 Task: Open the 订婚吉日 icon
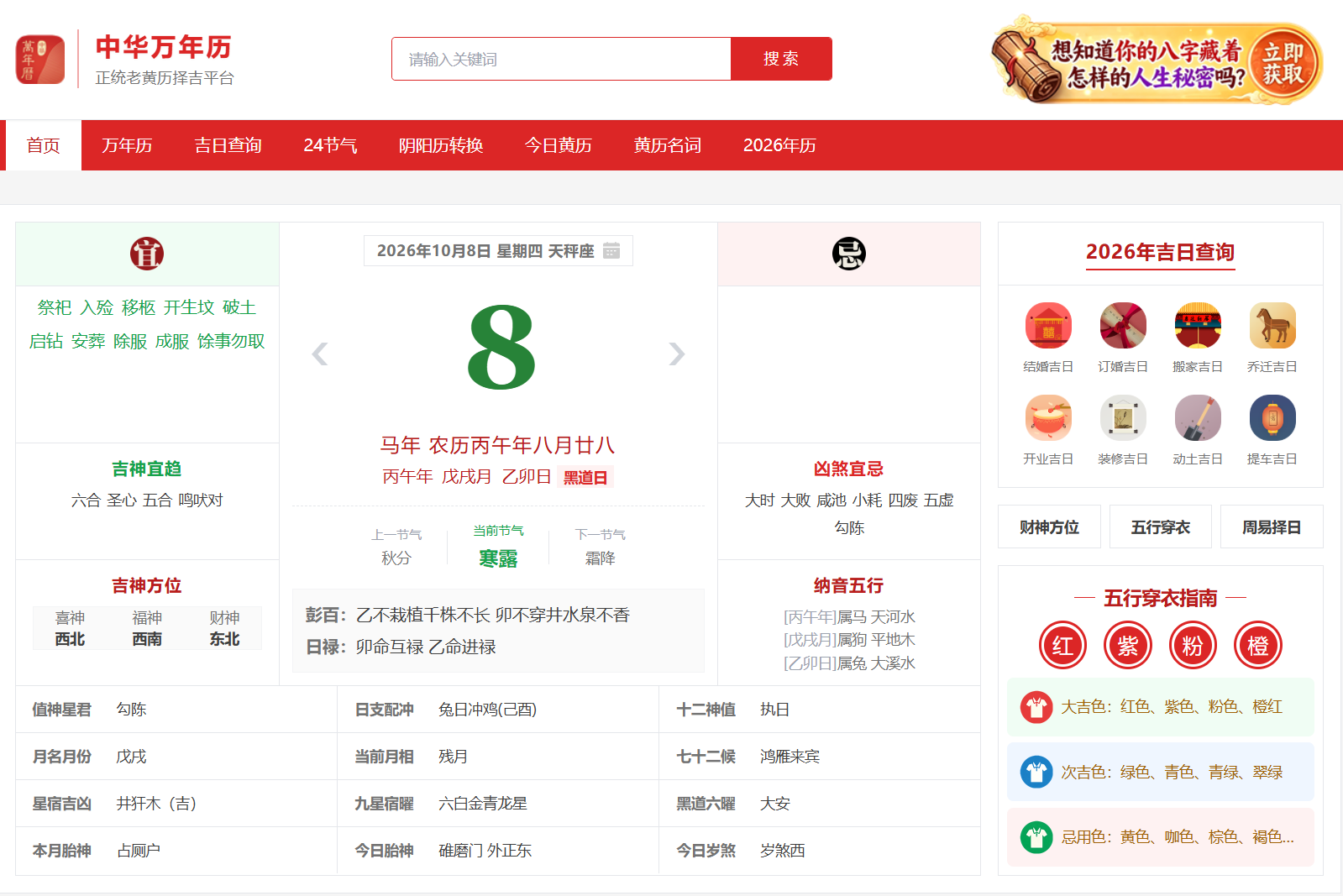(1123, 325)
